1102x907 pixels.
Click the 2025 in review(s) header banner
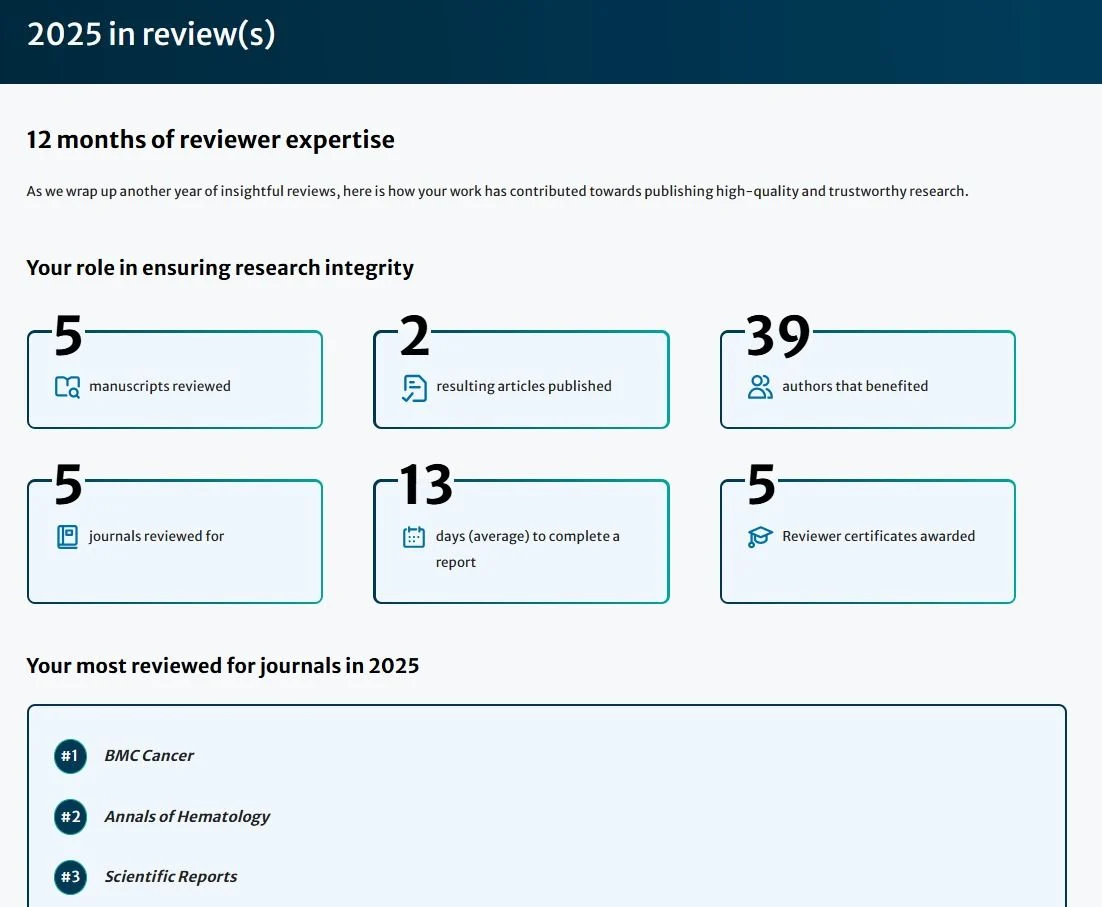[551, 42]
